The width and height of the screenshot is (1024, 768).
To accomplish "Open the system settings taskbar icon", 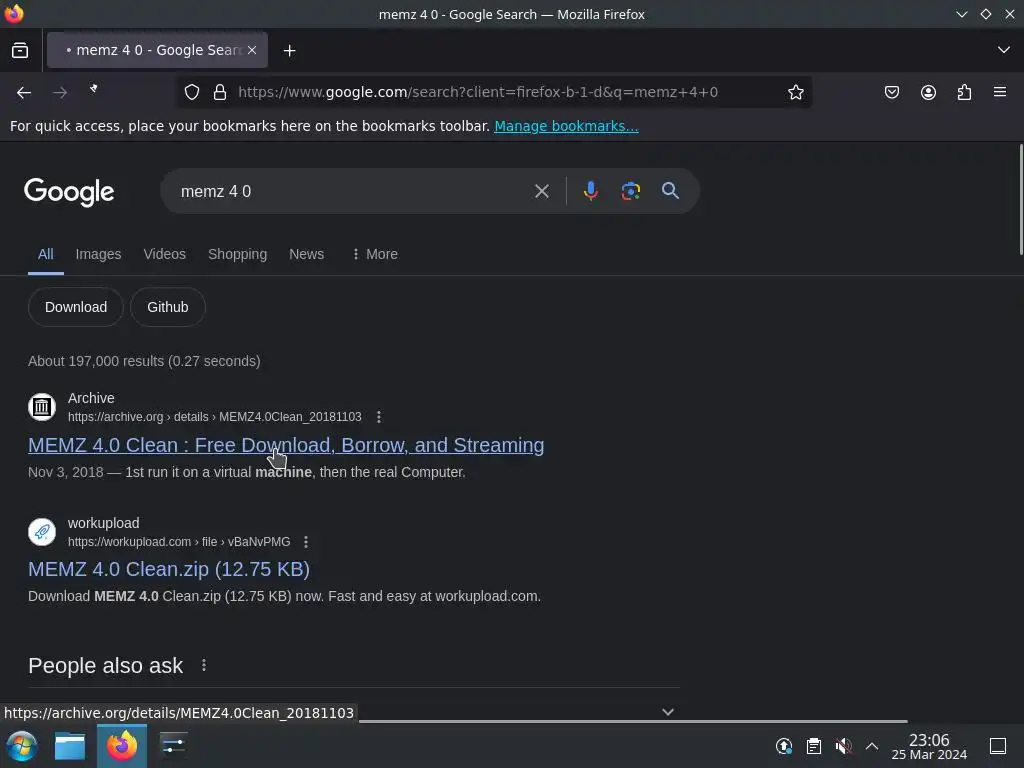I will pos(174,746).
